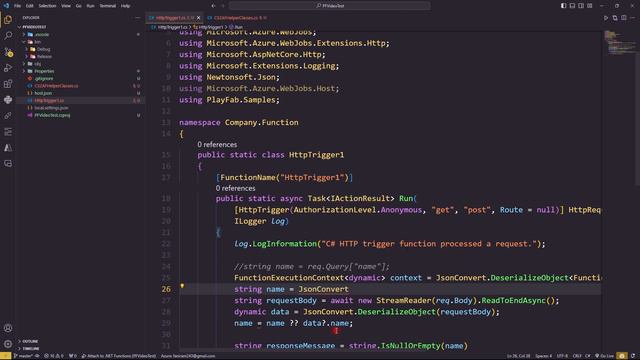
Task: Open the Extensions view
Action: coord(8,84)
